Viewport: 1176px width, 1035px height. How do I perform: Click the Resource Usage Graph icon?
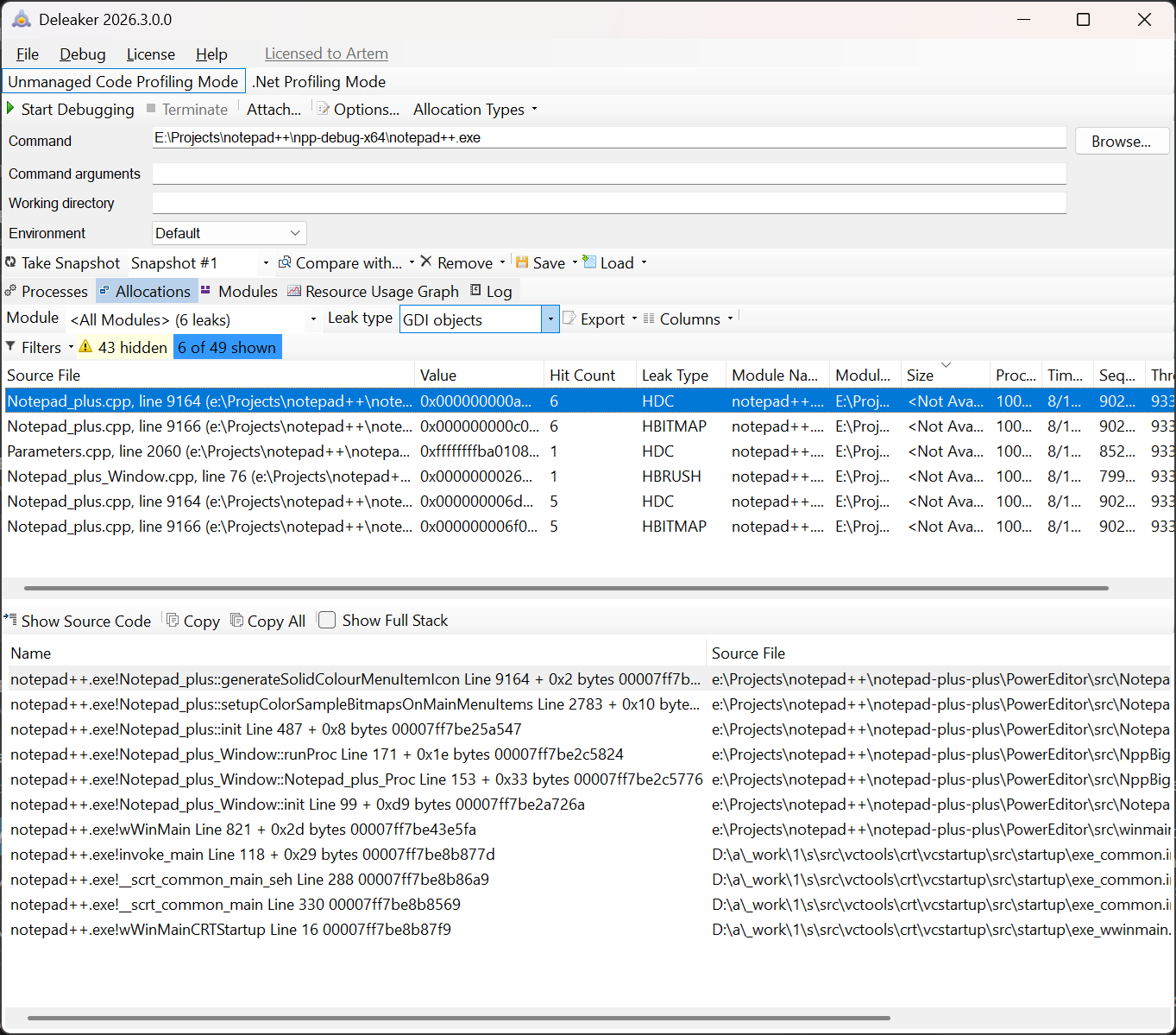(x=294, y=291)
